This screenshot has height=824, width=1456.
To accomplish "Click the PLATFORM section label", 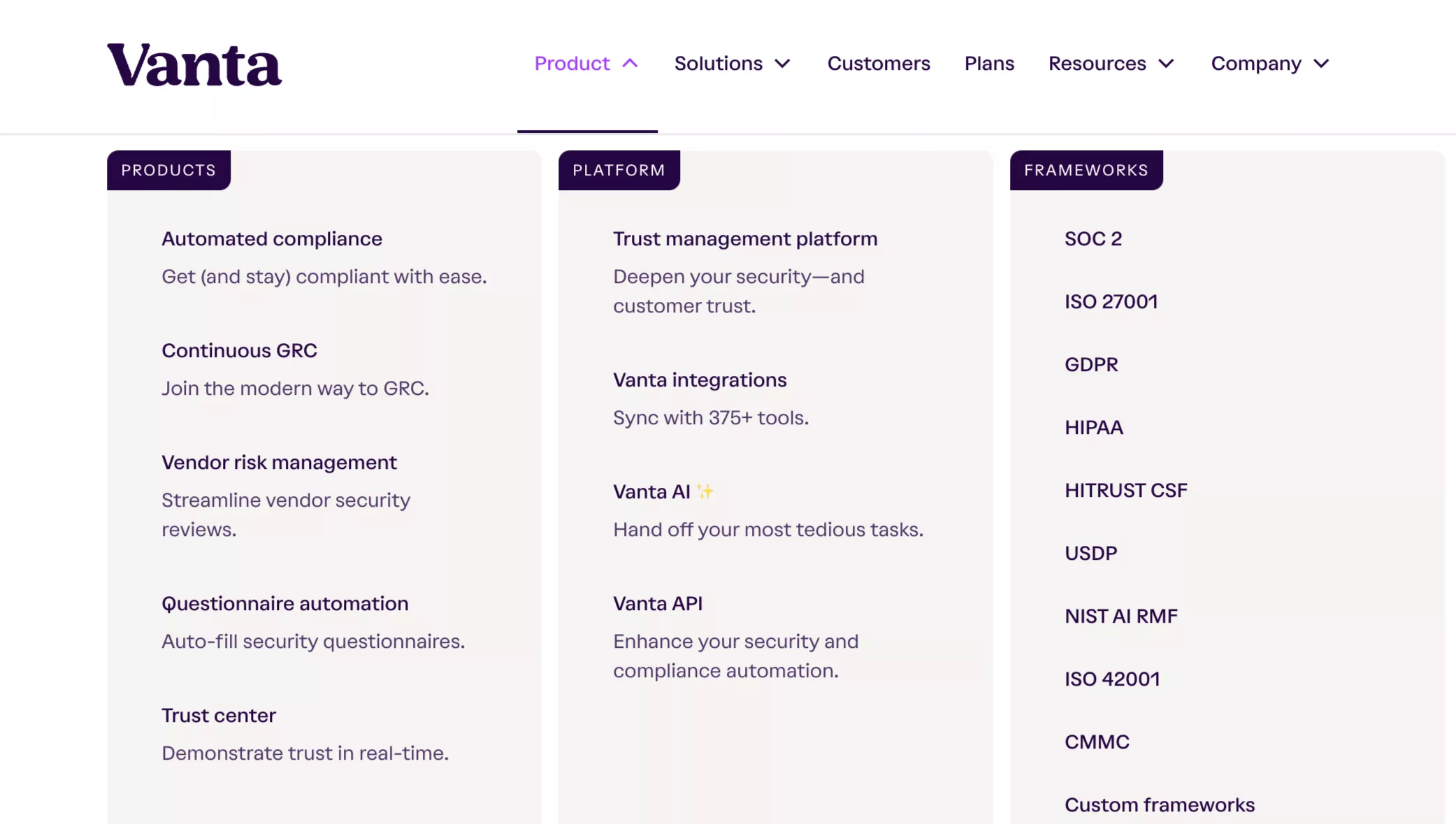I will tap(619, 171).
